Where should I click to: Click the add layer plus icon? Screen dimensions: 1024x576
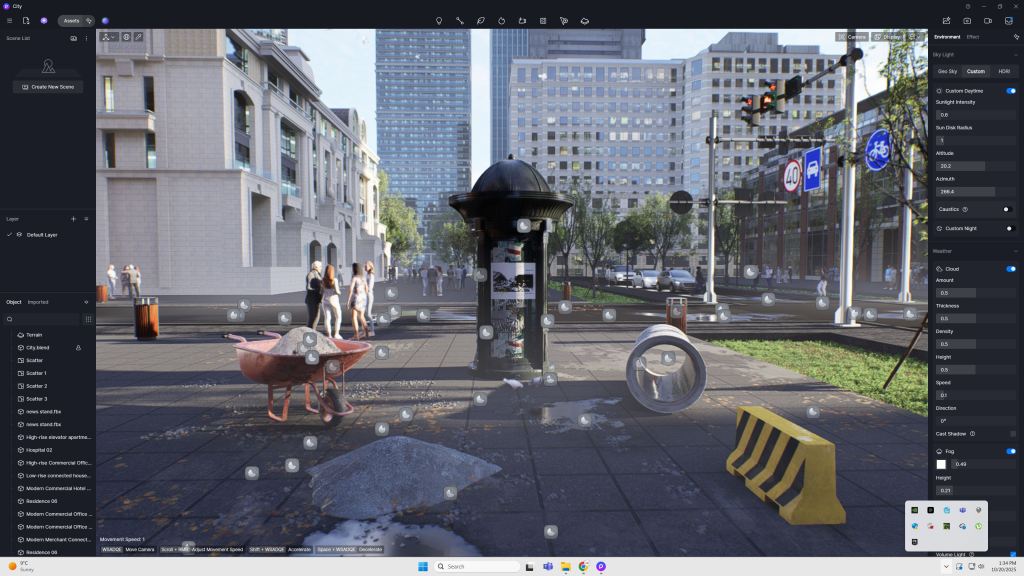tap(73, 218)
